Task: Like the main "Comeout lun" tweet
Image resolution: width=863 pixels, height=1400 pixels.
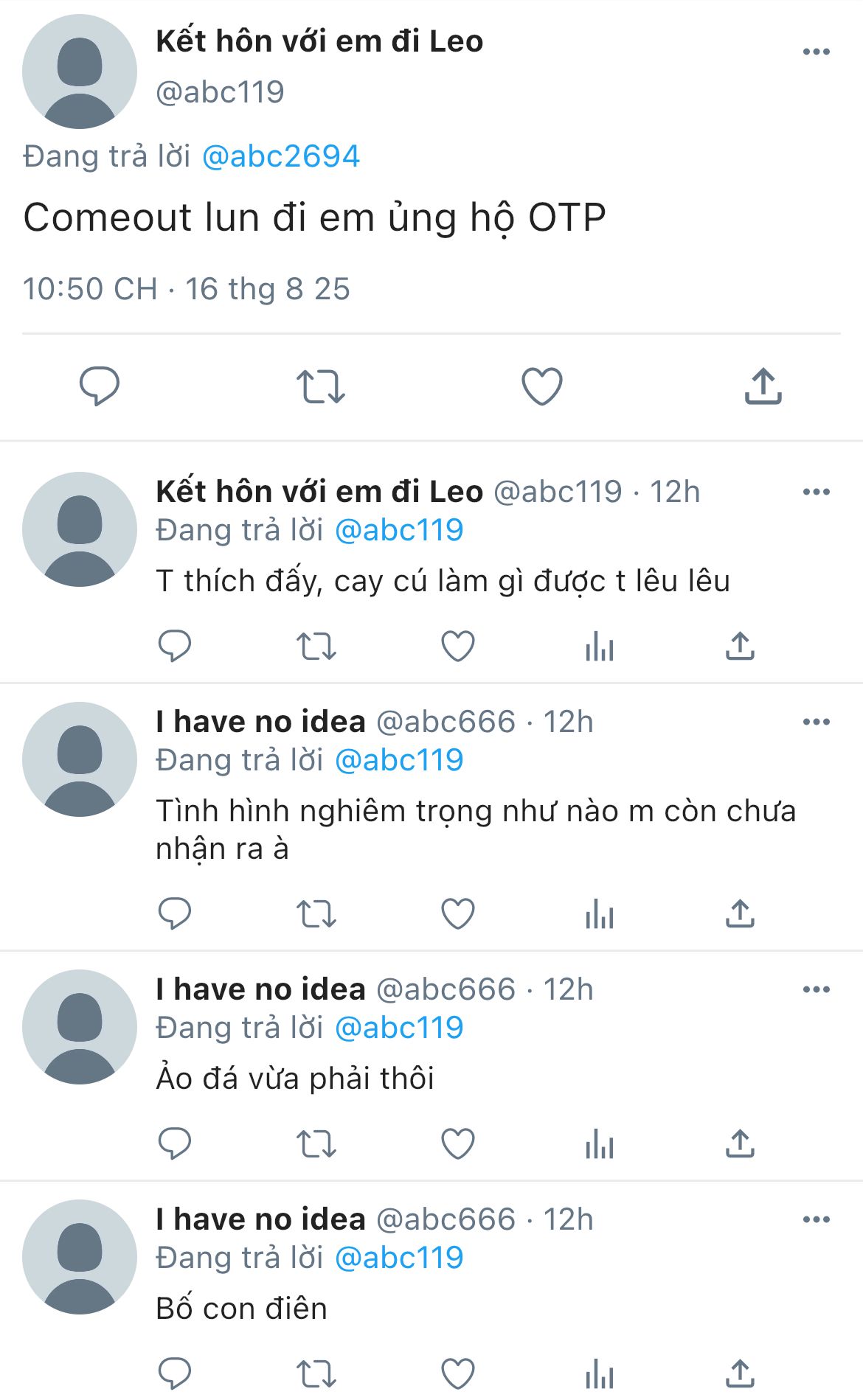Action: [542, 386]
